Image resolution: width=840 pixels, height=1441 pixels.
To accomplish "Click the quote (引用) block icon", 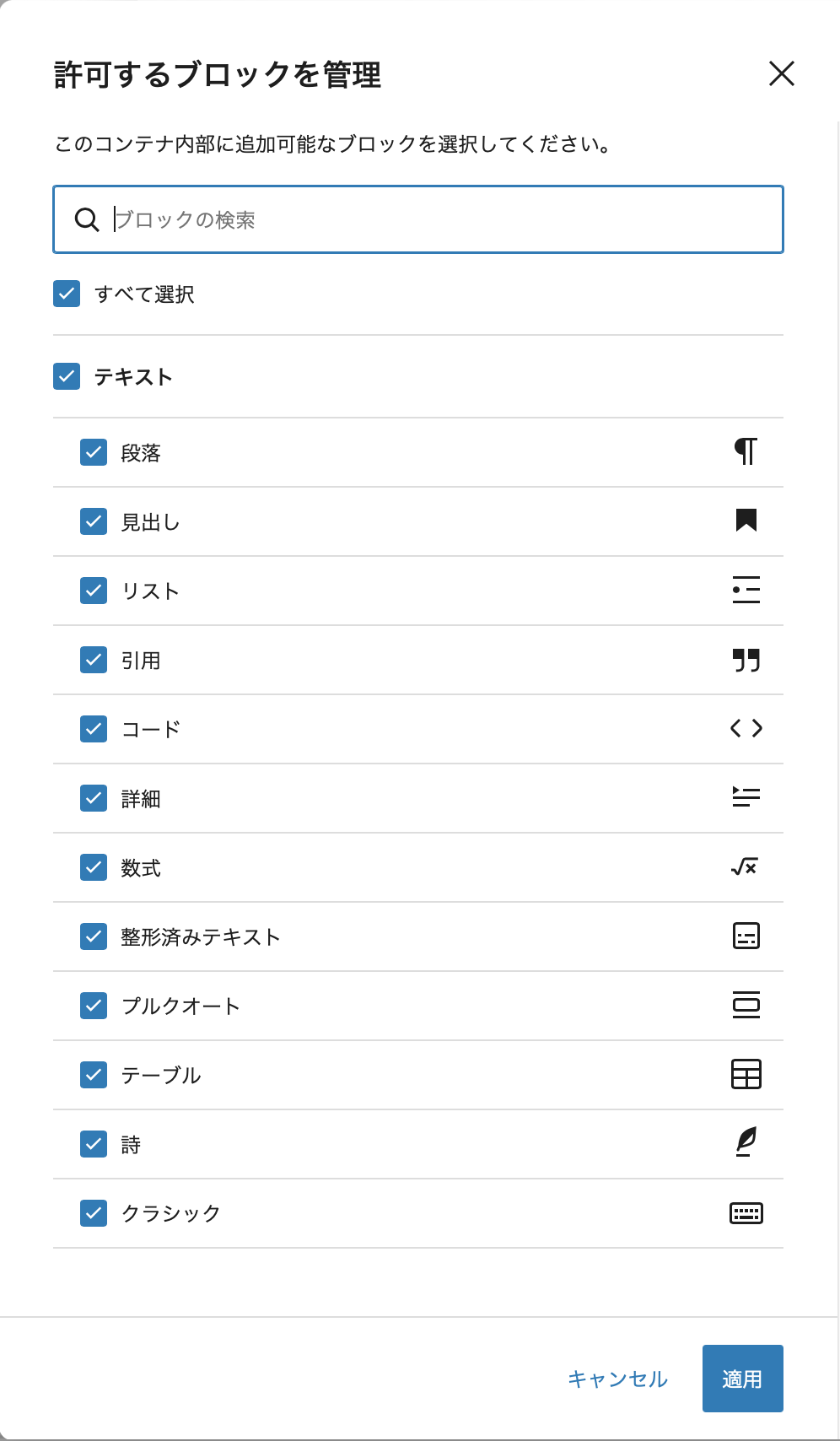I will 746,660.
